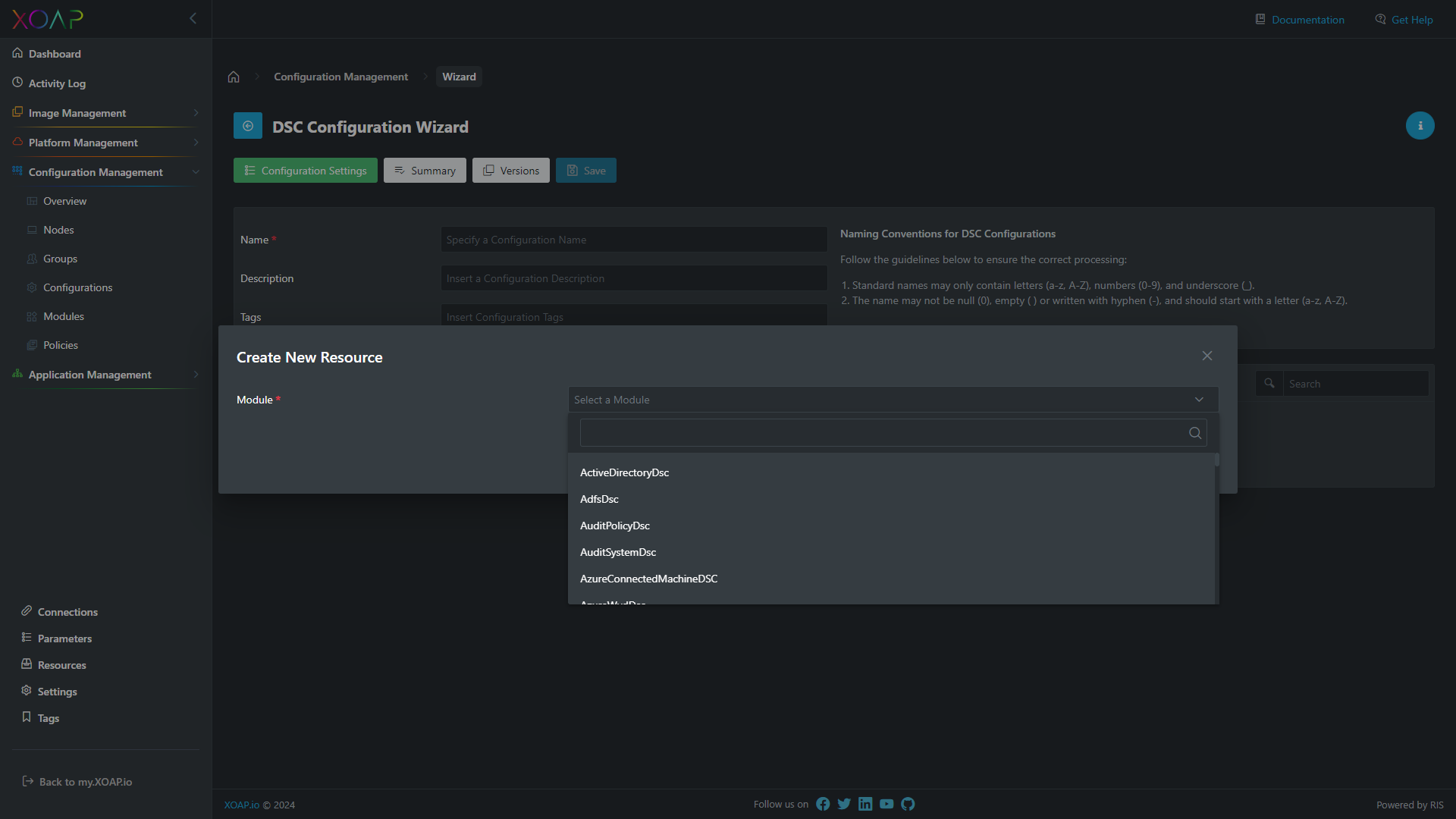Click the search icon beside the Search field

point(1269,384)
